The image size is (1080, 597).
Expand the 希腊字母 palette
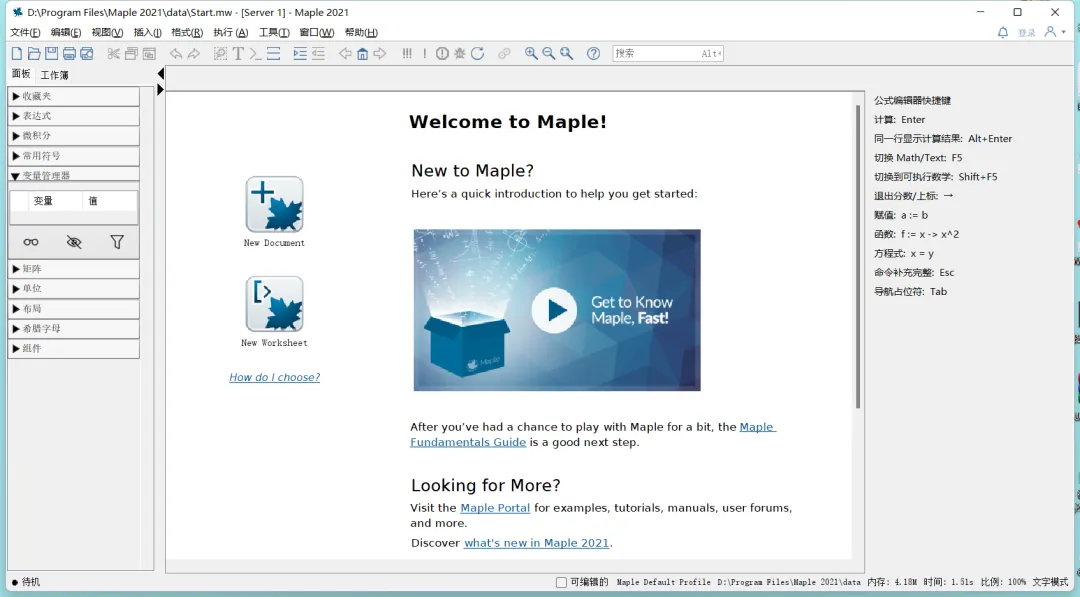pyautogui.click(x=74, y=328)
